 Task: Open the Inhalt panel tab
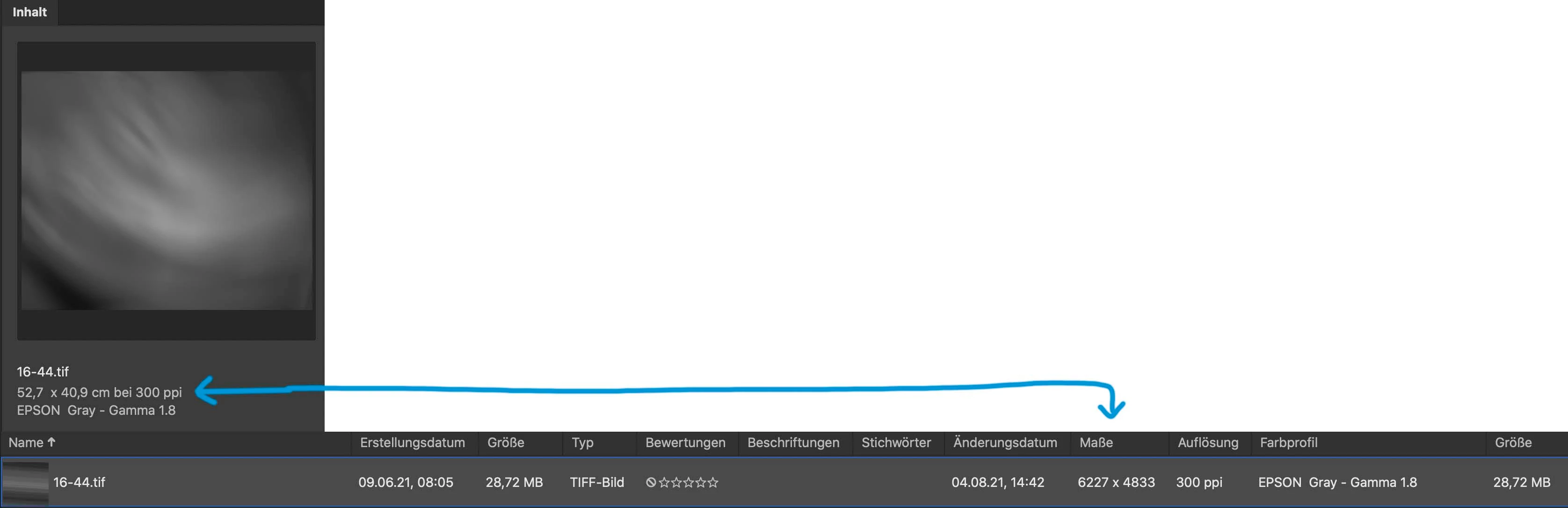click(29, 12)
